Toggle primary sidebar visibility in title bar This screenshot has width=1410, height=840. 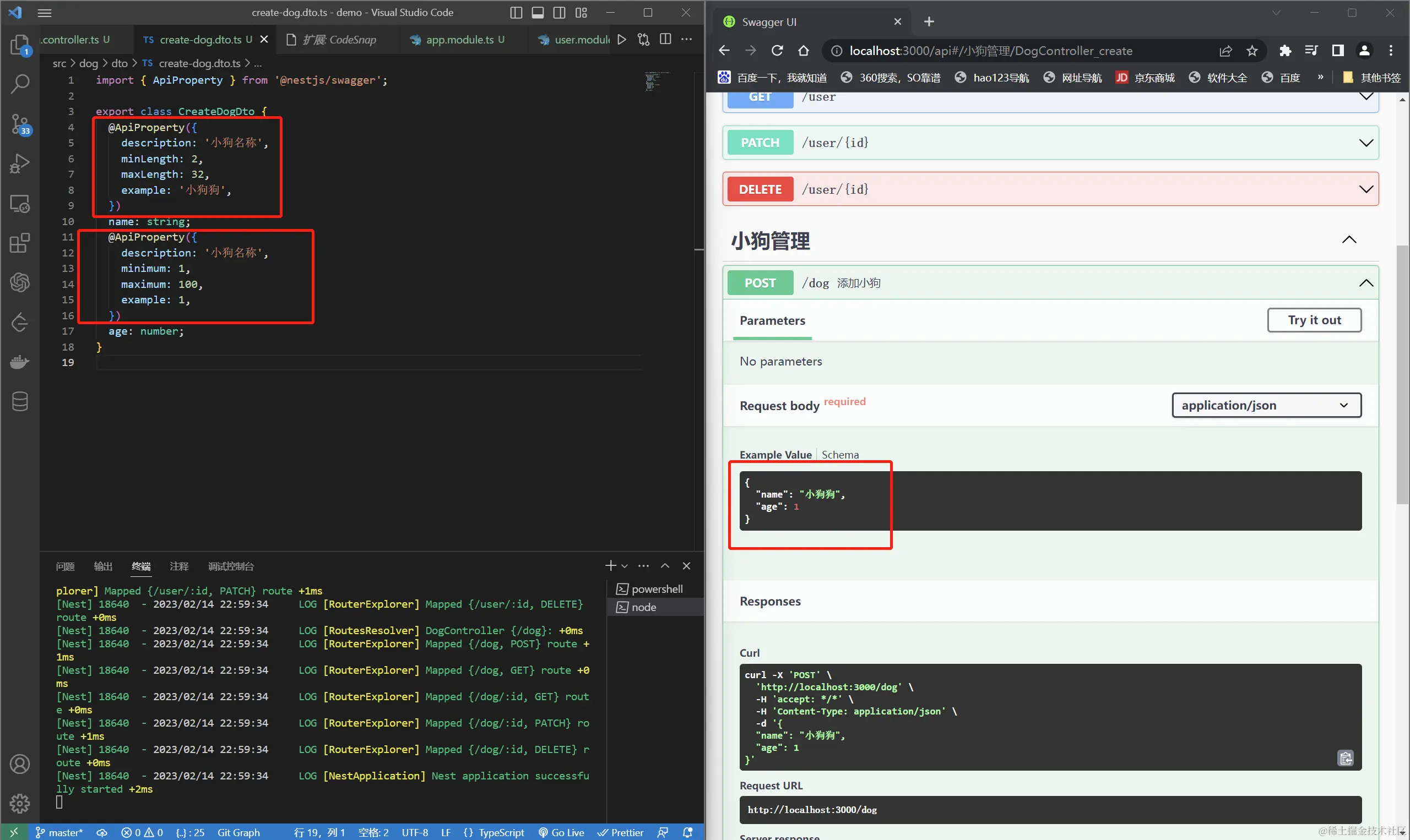tap(516, 13)
